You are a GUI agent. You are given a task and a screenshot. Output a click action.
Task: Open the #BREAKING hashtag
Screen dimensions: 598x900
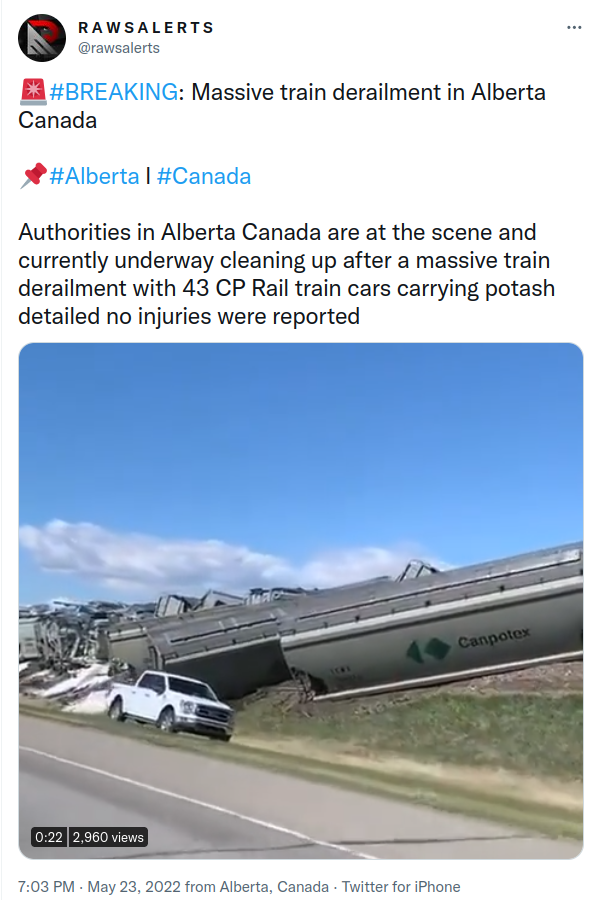(x=114, y=92)
